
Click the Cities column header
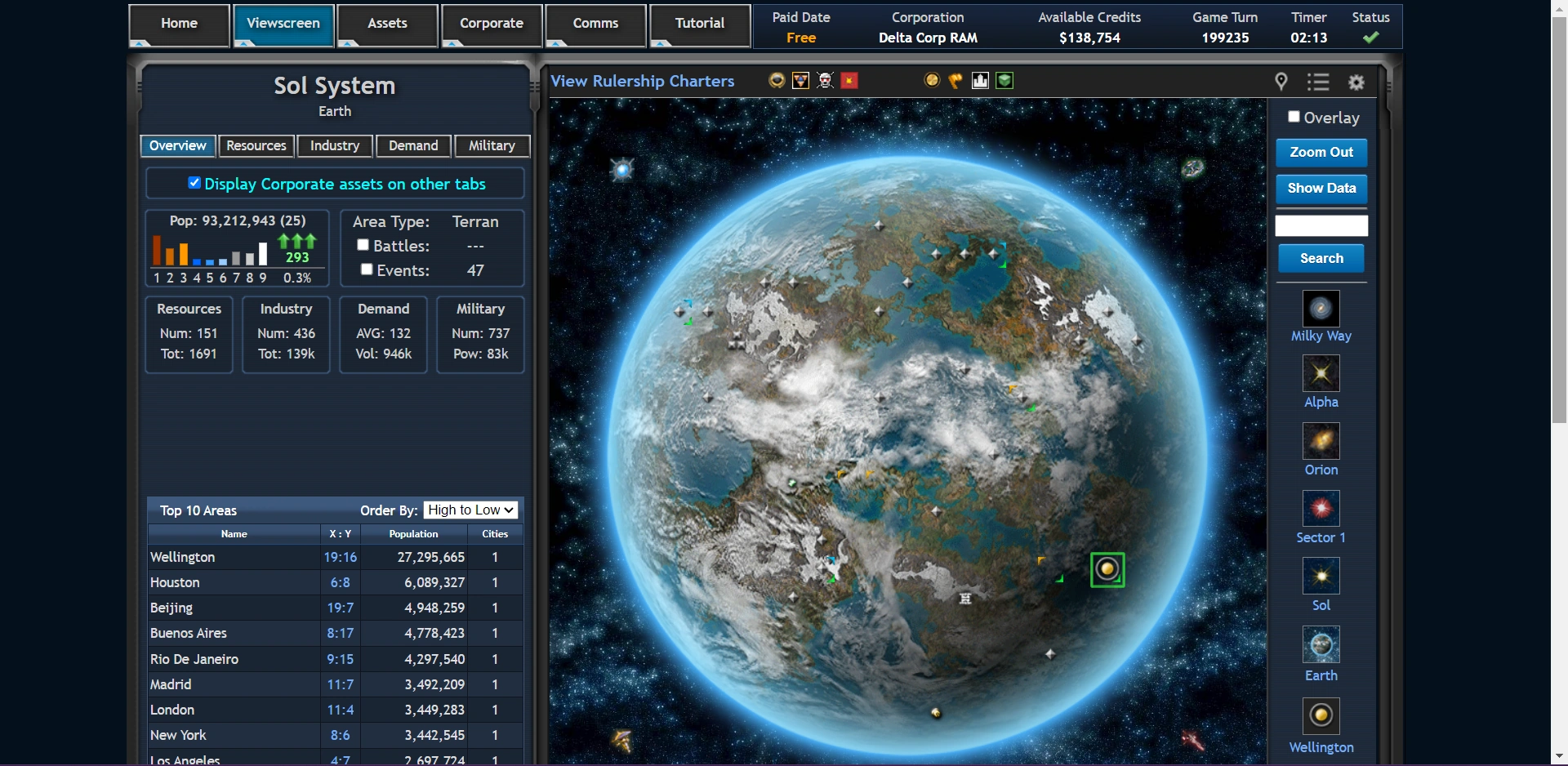tap(495, 534)
